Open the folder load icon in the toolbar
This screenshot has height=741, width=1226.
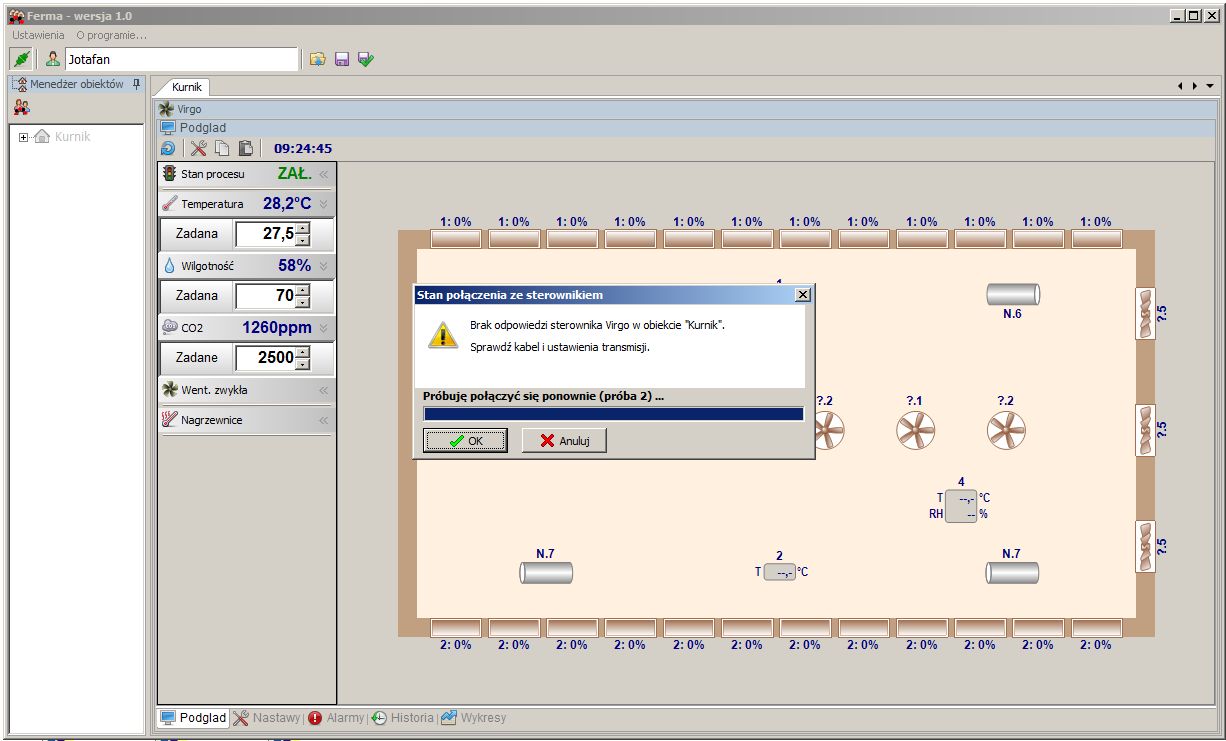pyautogui.click(x=317, y=59)
